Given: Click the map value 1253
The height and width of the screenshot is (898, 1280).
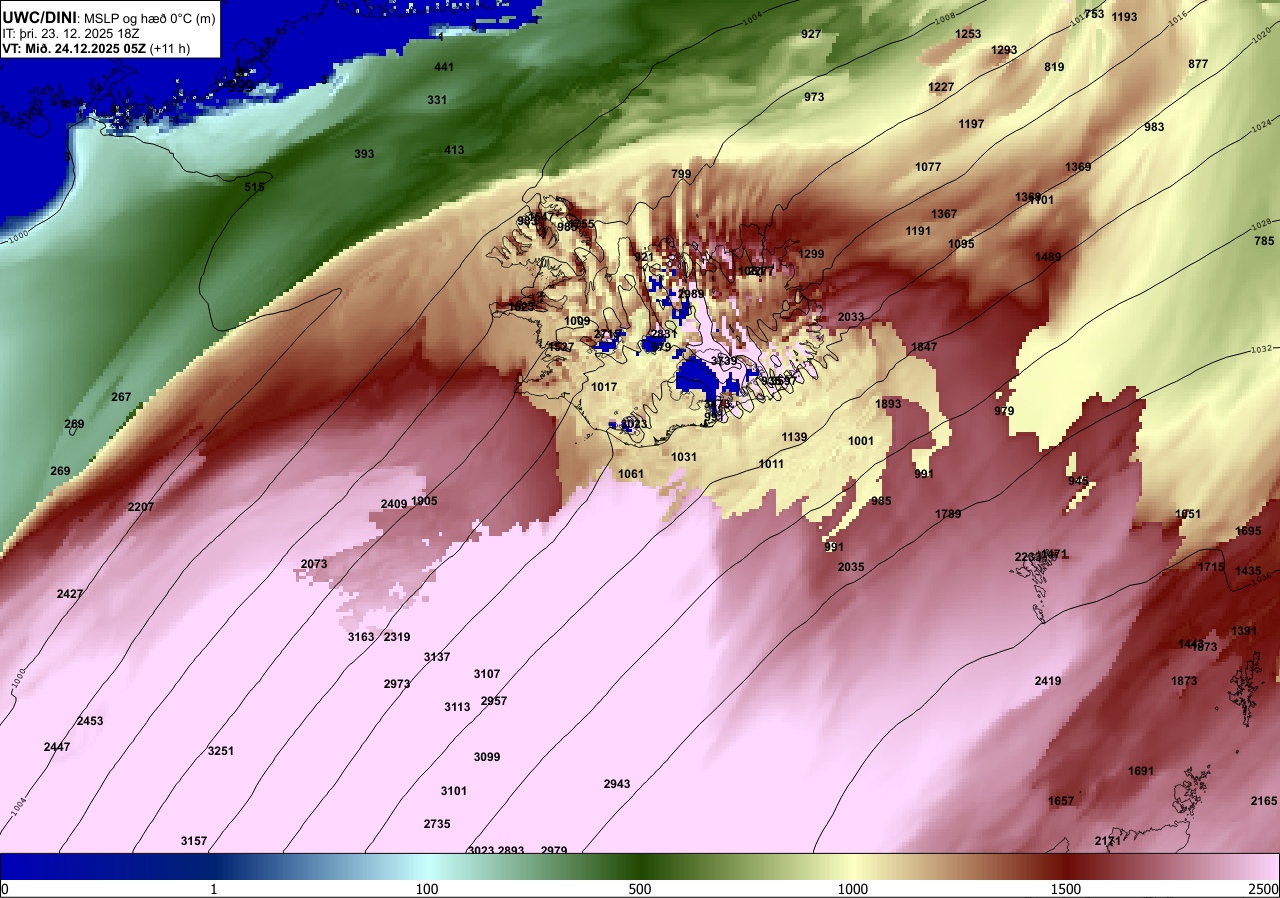Looking at the screenshot, I should pos(968,34).
